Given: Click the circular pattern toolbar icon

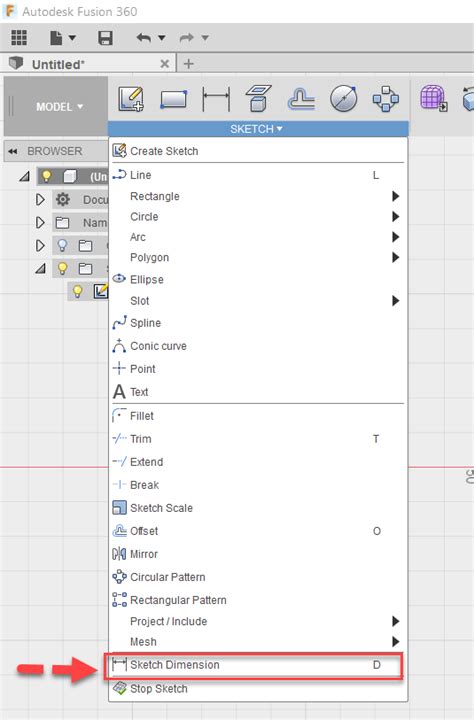Looking at the screenshot, I should [385, 99].
